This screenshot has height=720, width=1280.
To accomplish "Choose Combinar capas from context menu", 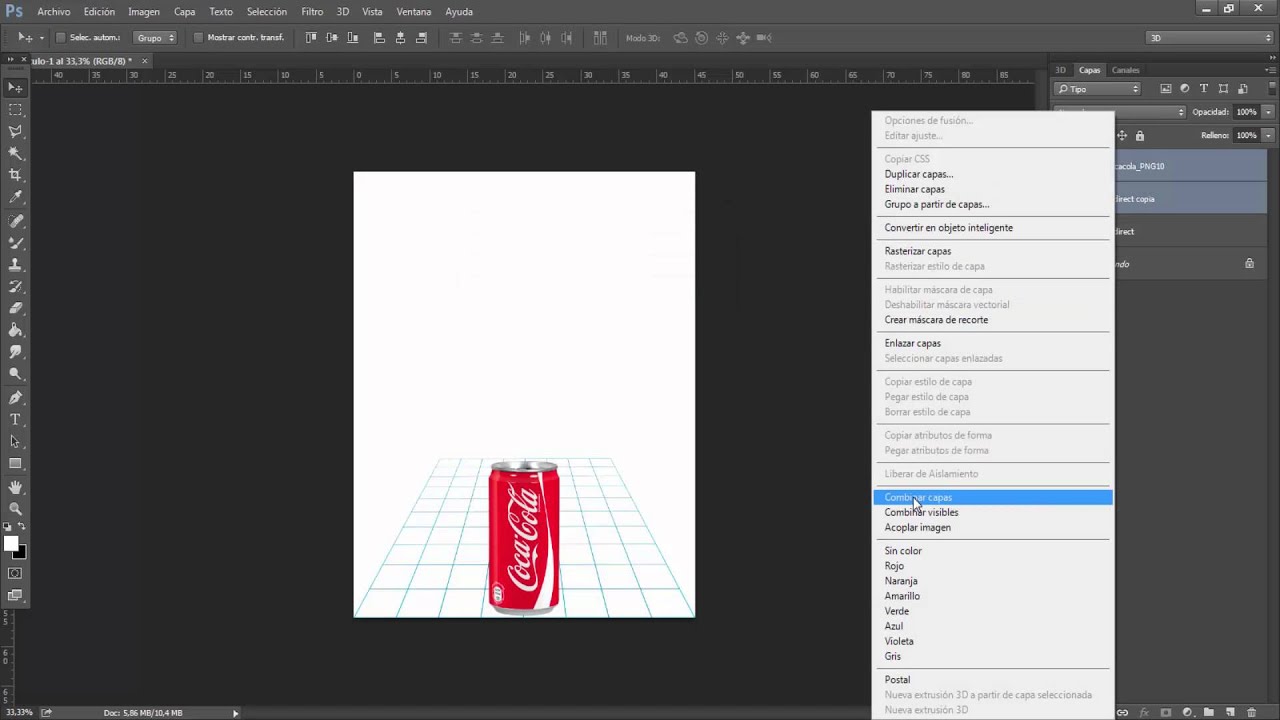I will 992,497.
